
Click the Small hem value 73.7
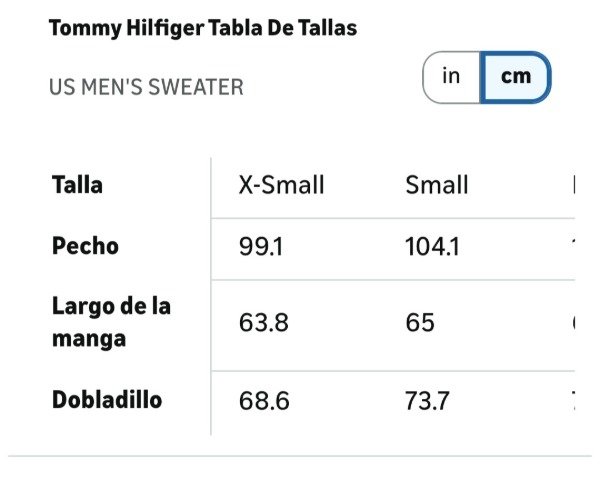pyautogui.click(x=427, y=401)
